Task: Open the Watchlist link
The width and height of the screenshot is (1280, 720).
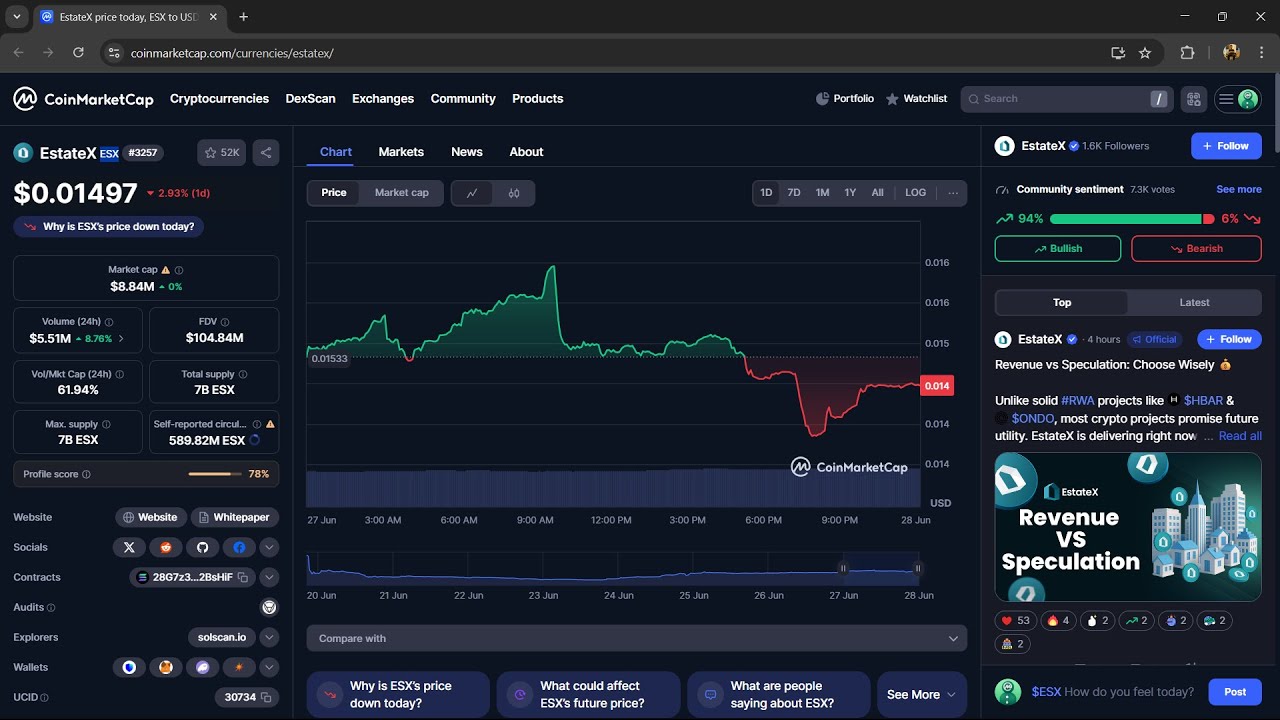Action: click(x=916, y=99)
